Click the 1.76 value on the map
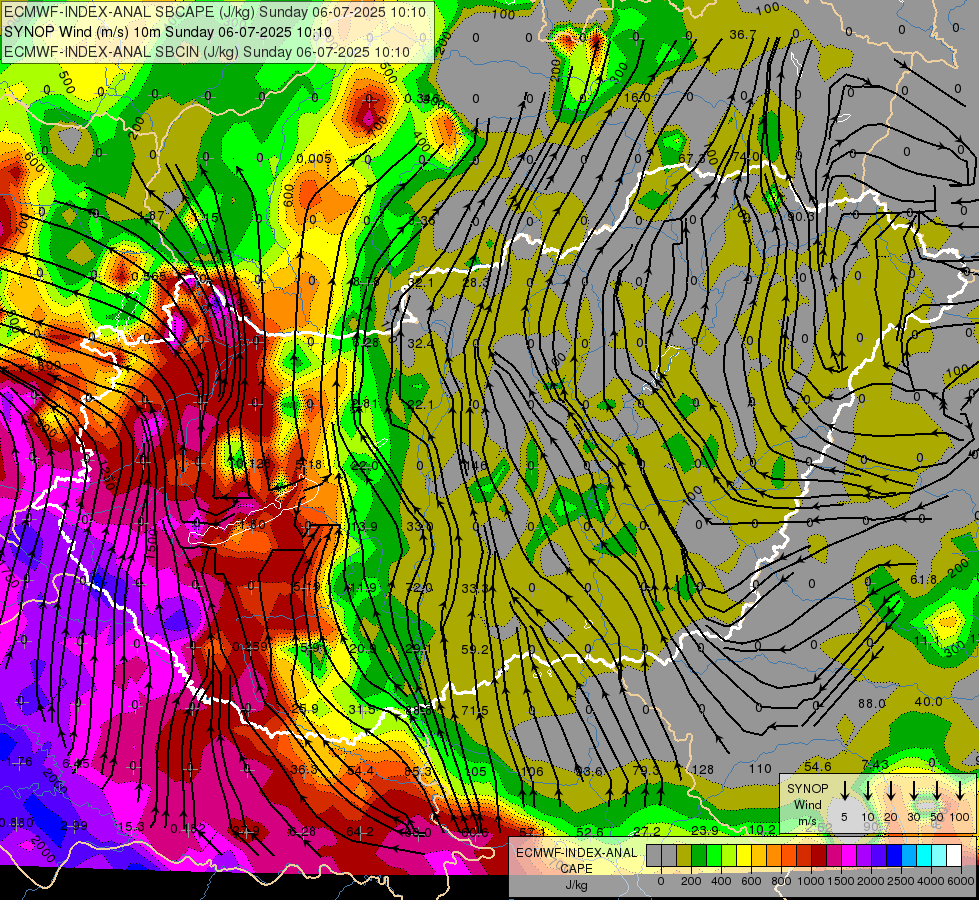The width and height of the screenshot is (979, 900). (x=19, y=761)
